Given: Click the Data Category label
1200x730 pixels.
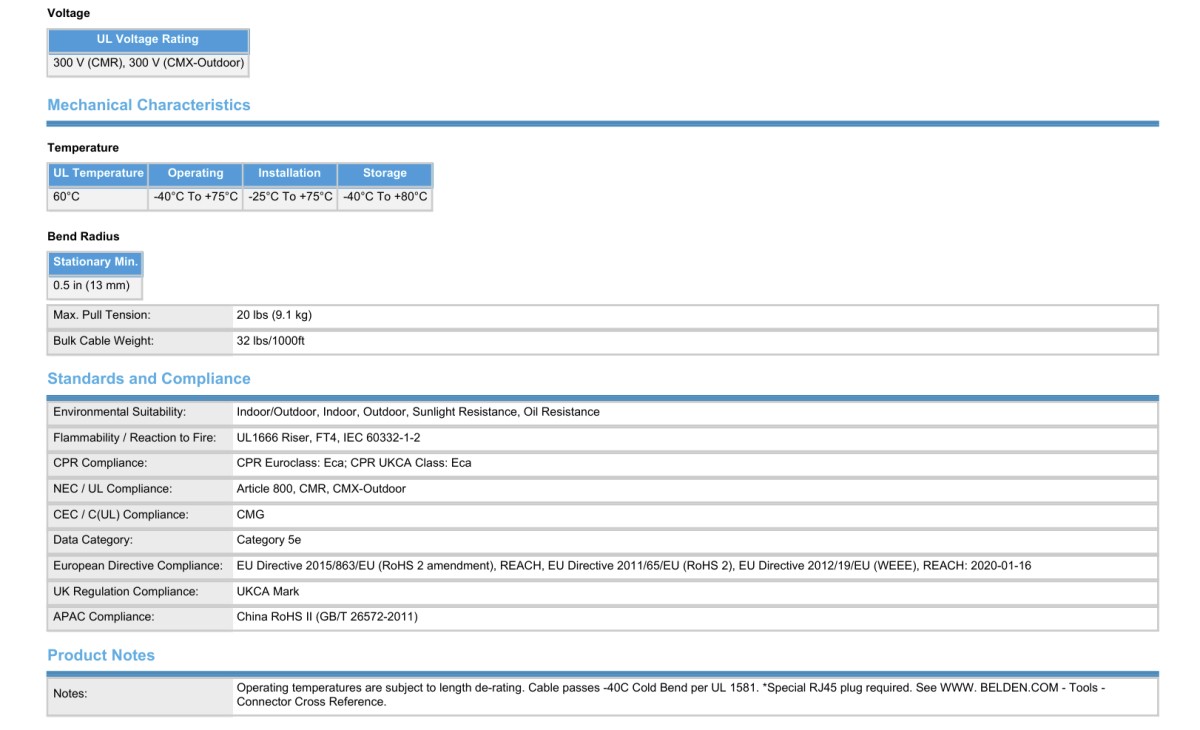Looking at the screenshot, I should coord(93,540).
